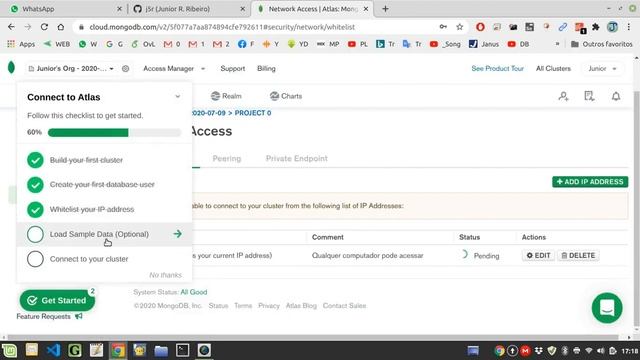Viewport: 640px width, 360px height.
Task: Collapse the Connect to Atlas checklist chevron
Action: coord(178,97)
